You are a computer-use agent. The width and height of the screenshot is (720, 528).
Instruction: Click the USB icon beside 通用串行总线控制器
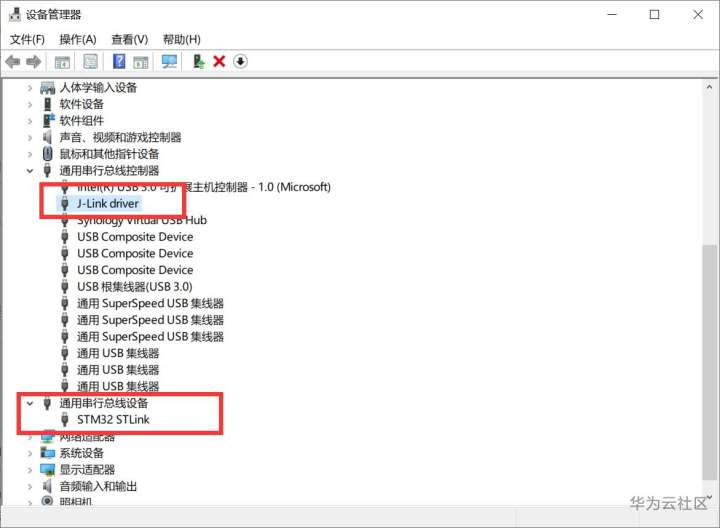47,170
